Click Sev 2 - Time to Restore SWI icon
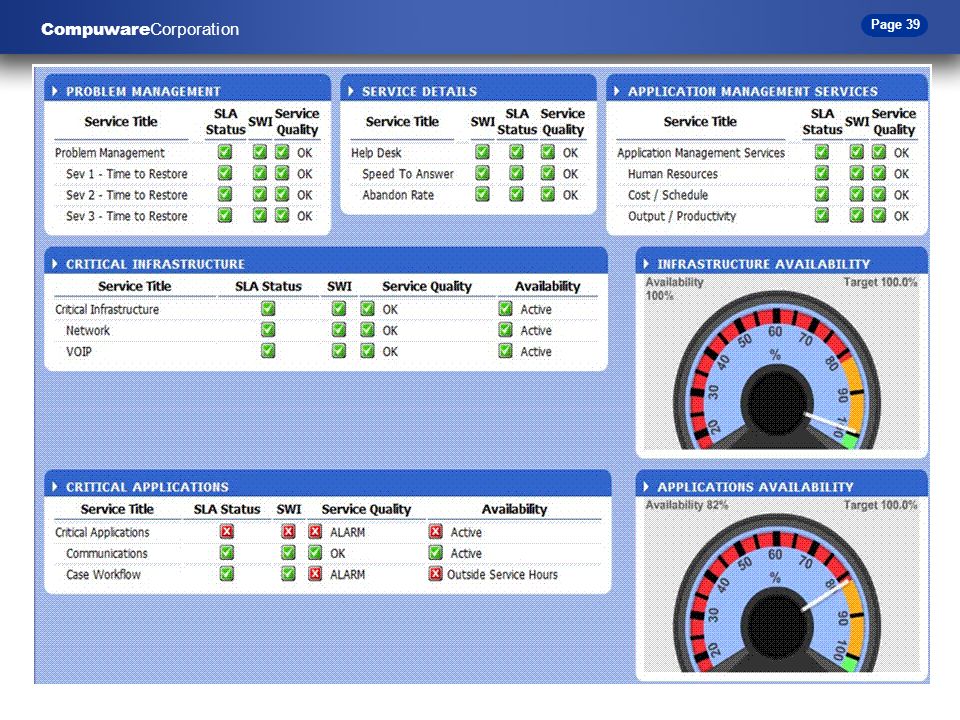 (260, 194)
